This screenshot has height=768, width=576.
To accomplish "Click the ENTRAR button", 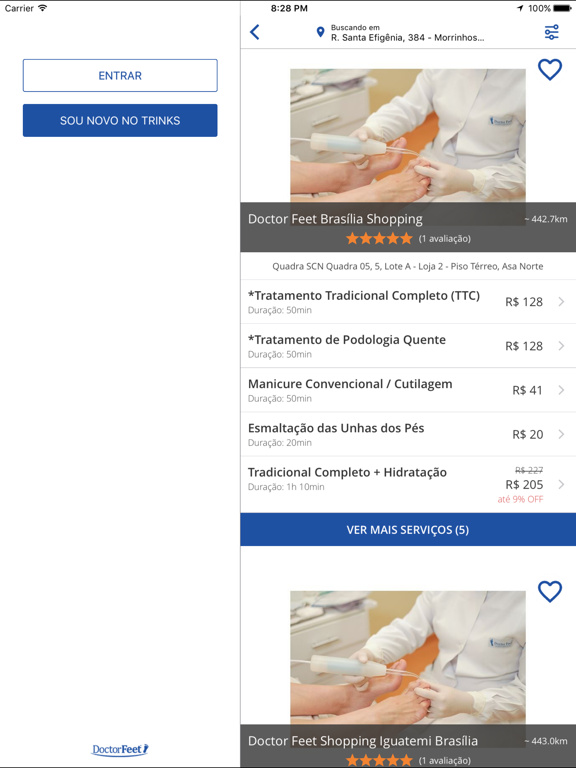I will click(120, 75).
